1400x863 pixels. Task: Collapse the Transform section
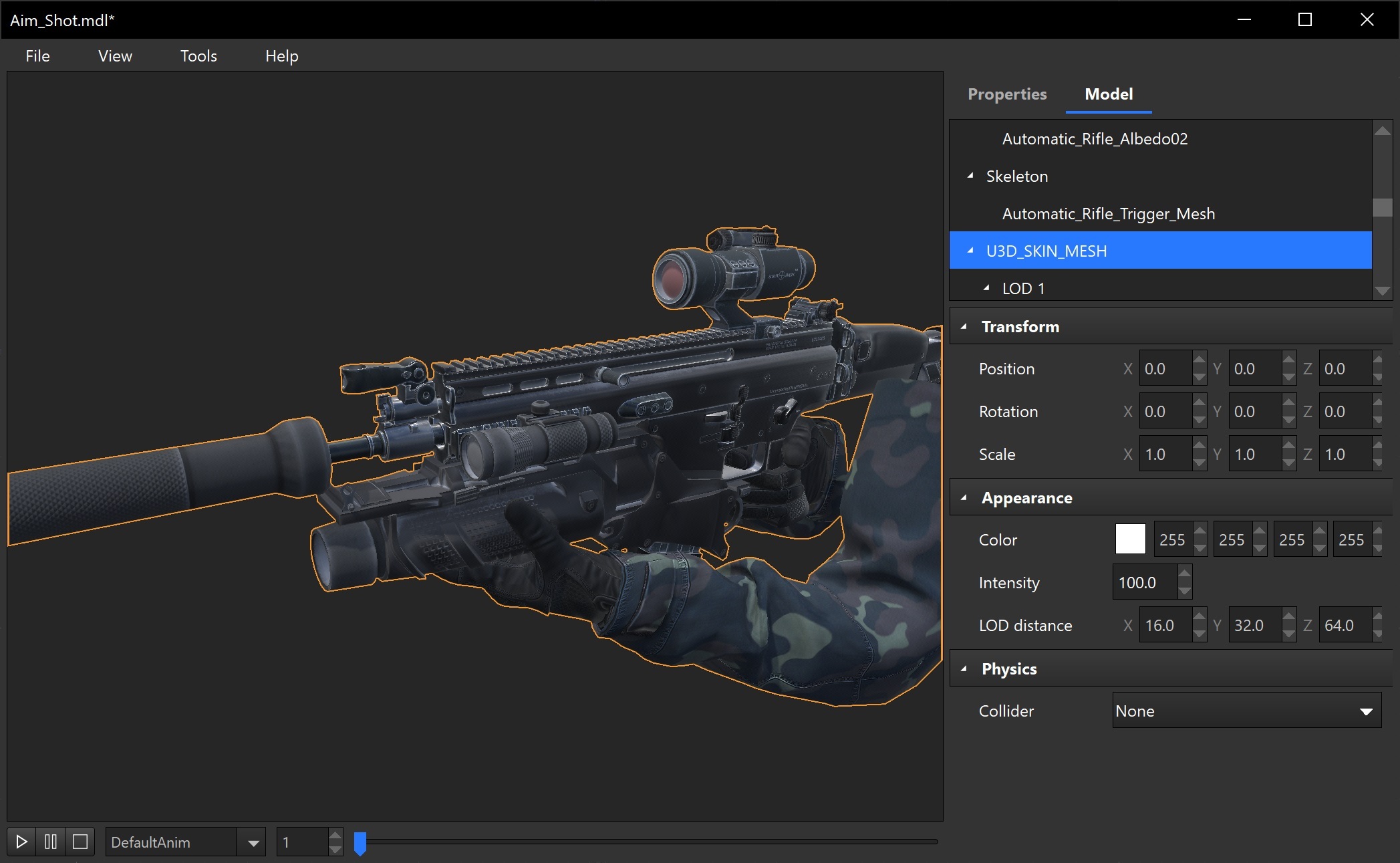(964, 326)
